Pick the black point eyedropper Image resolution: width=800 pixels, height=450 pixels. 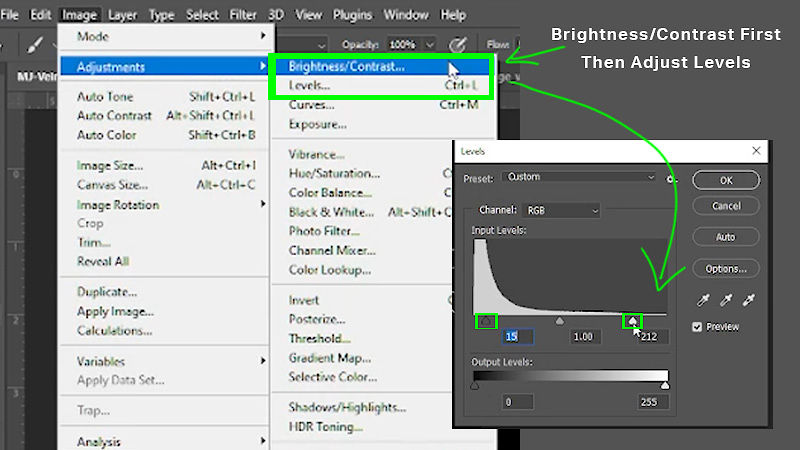coord(703,300)
